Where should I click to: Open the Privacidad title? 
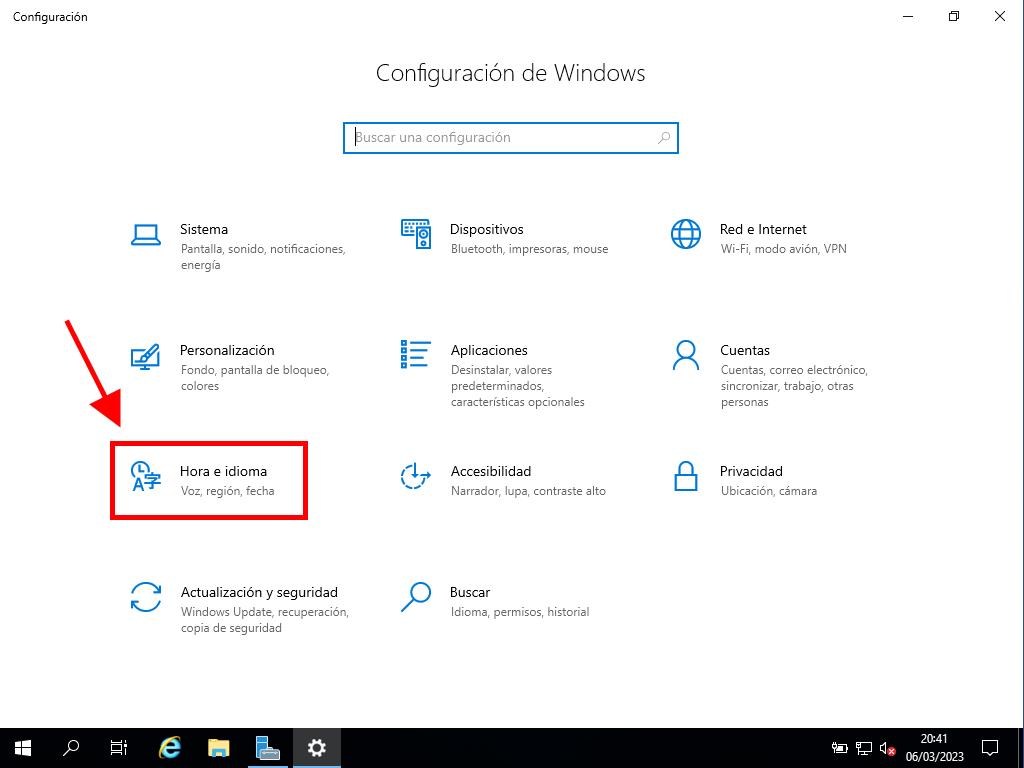click(x=751, y=471)
